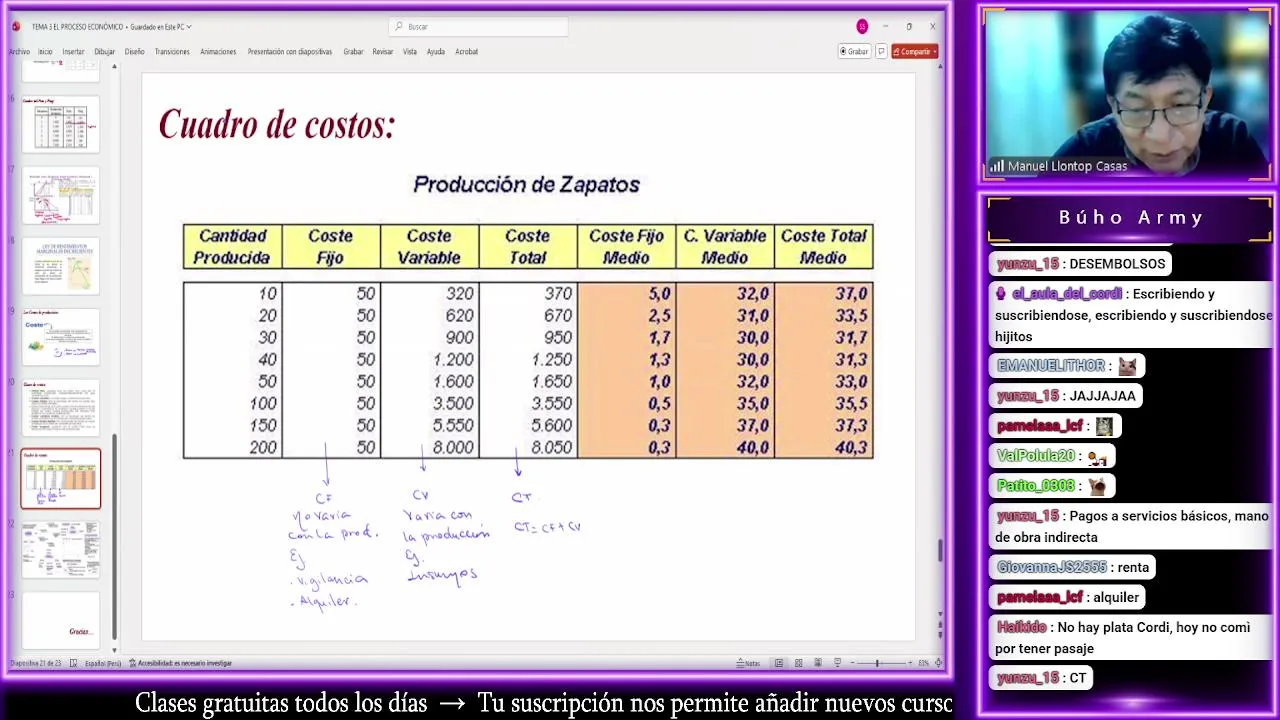Click the Búho Army chat header
1280x720 pixels.
coord(1130,218)
